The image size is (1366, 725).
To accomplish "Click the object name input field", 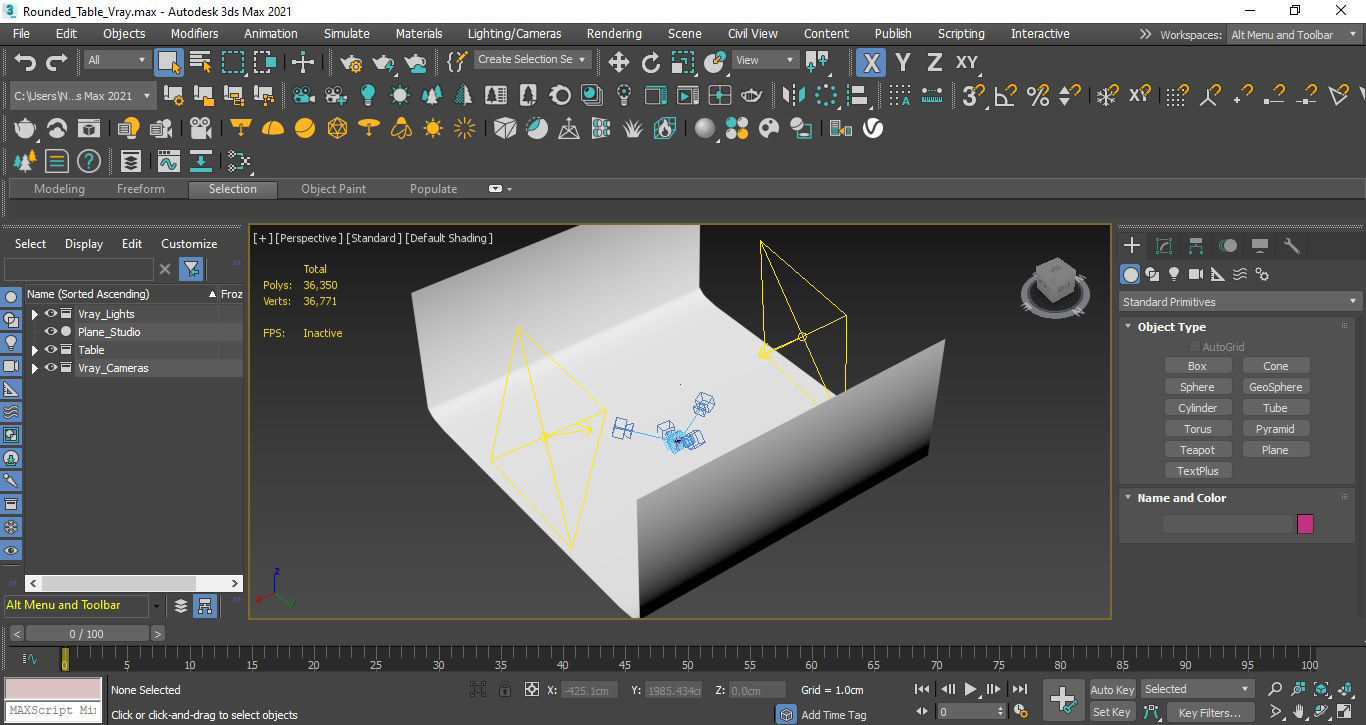I will coord(1227,524).
